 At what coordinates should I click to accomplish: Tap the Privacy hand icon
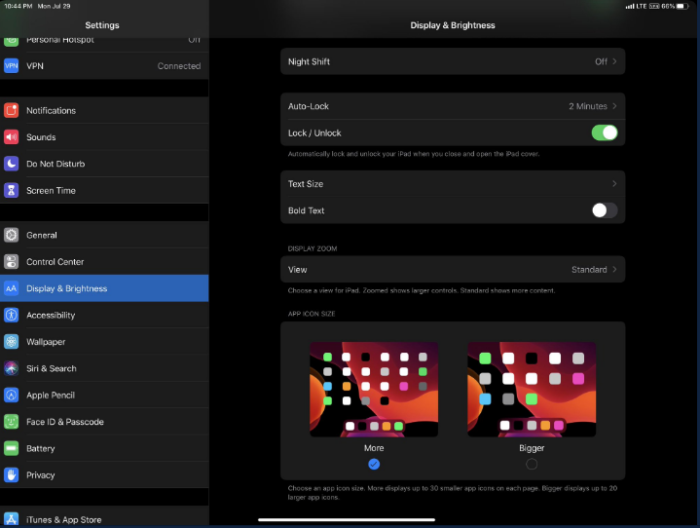pyautogui.click(x=11, y=475)
